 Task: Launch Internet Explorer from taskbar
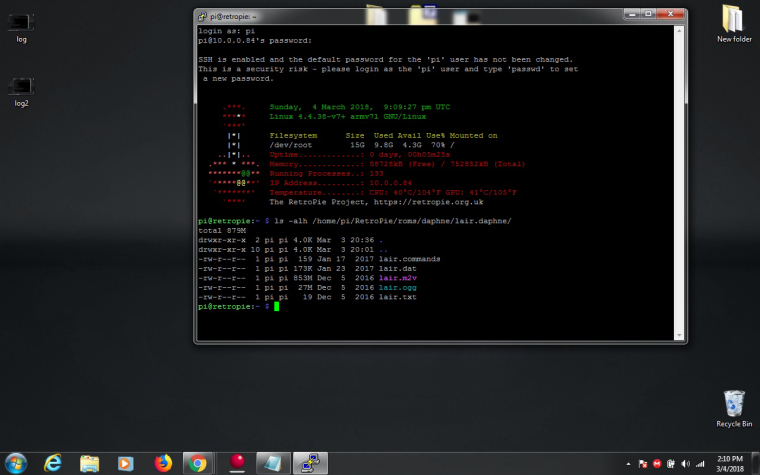pyautogui.click(x=52, y=463)
